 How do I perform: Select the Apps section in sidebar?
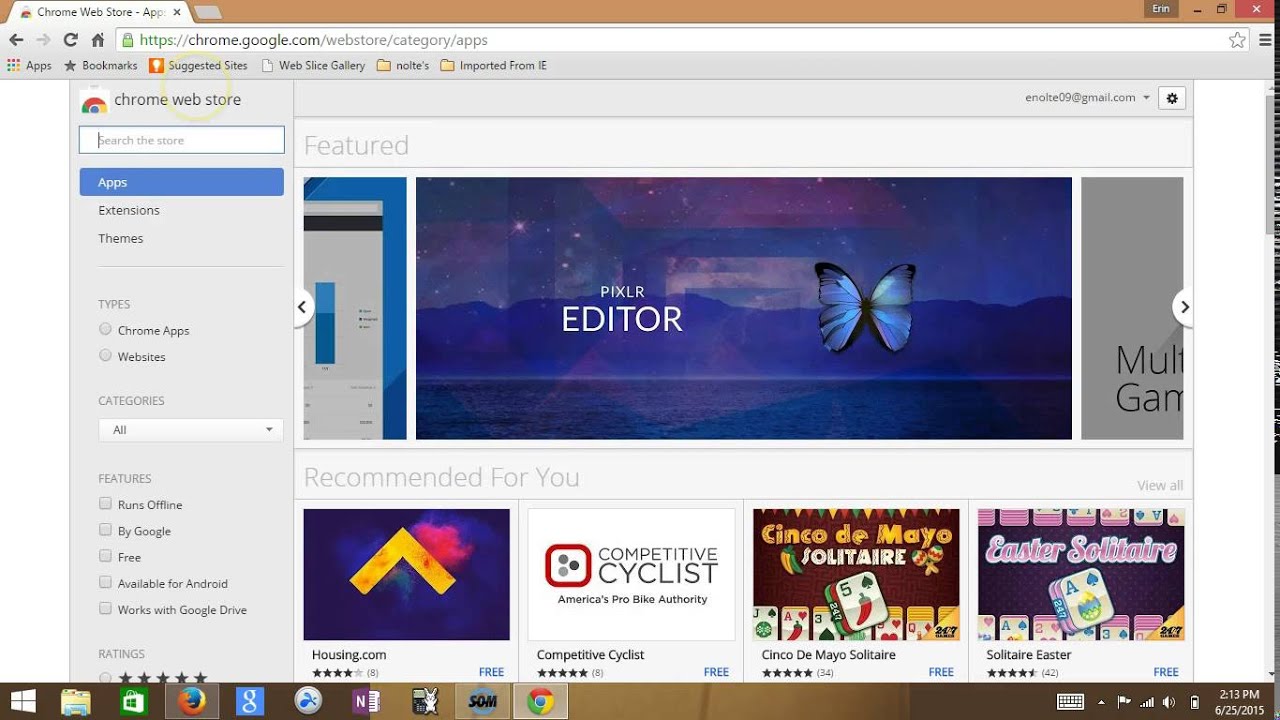click(182, 182)
